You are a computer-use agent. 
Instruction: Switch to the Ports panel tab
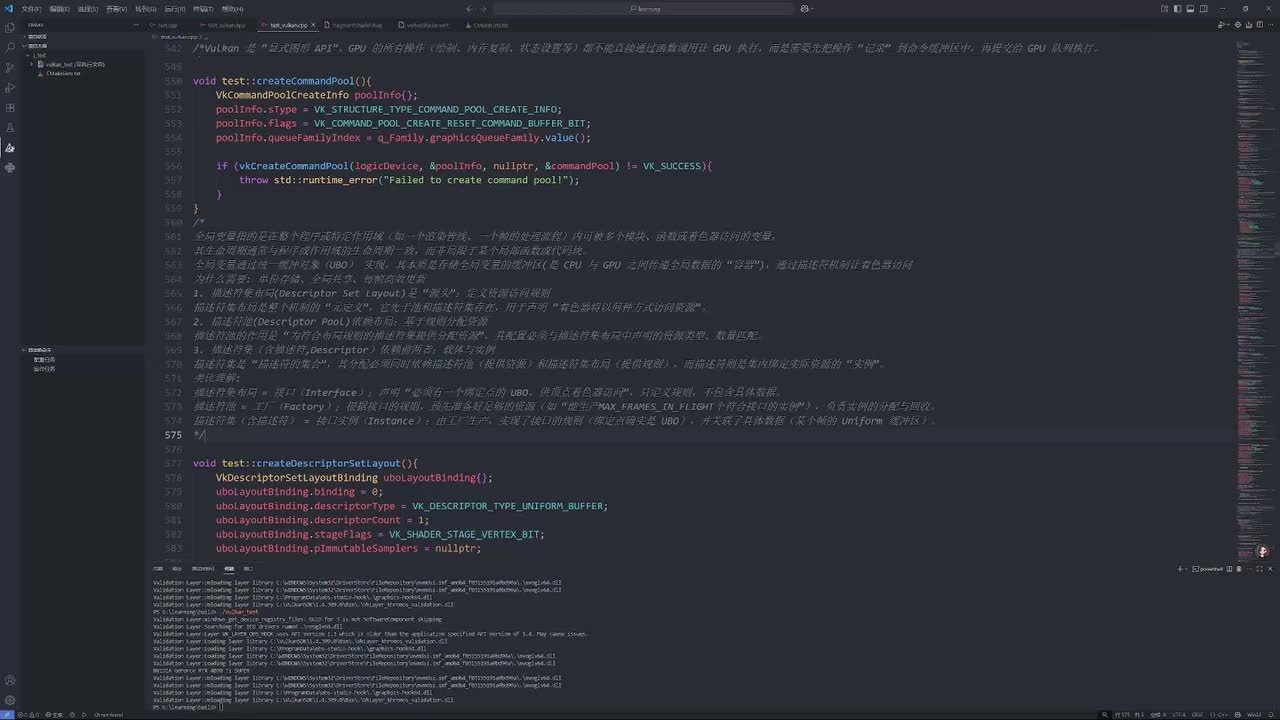click(248, 568)
